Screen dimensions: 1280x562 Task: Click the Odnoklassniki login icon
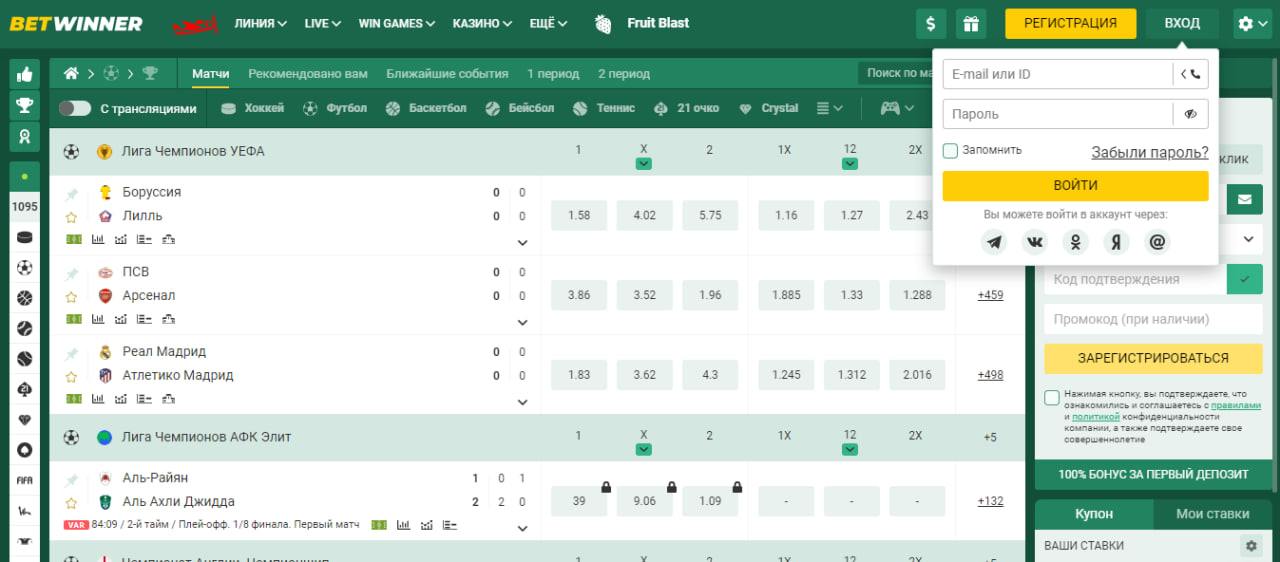tap(1075, 242)
